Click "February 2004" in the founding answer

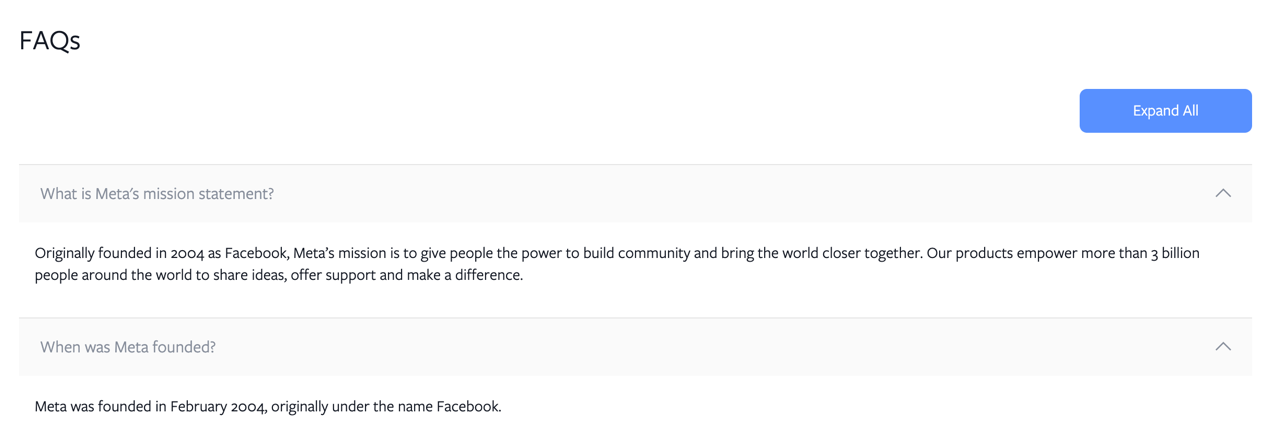pyautogui.click(x=218, y=407)
